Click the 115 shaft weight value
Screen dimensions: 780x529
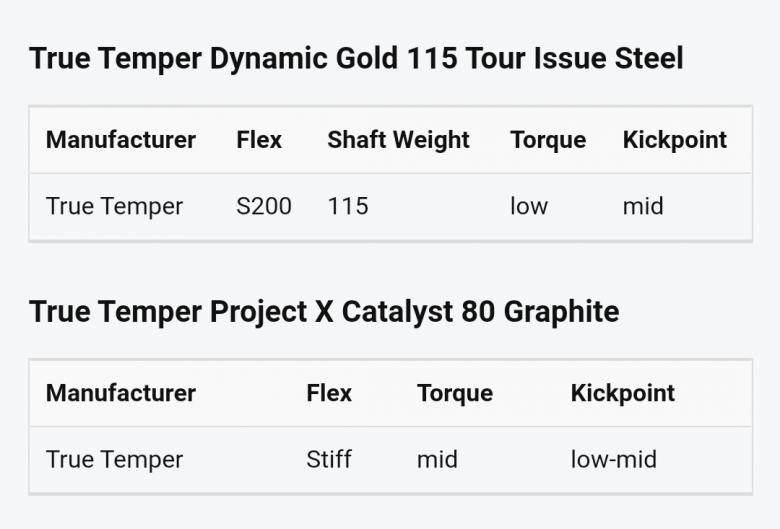point(348,206)
